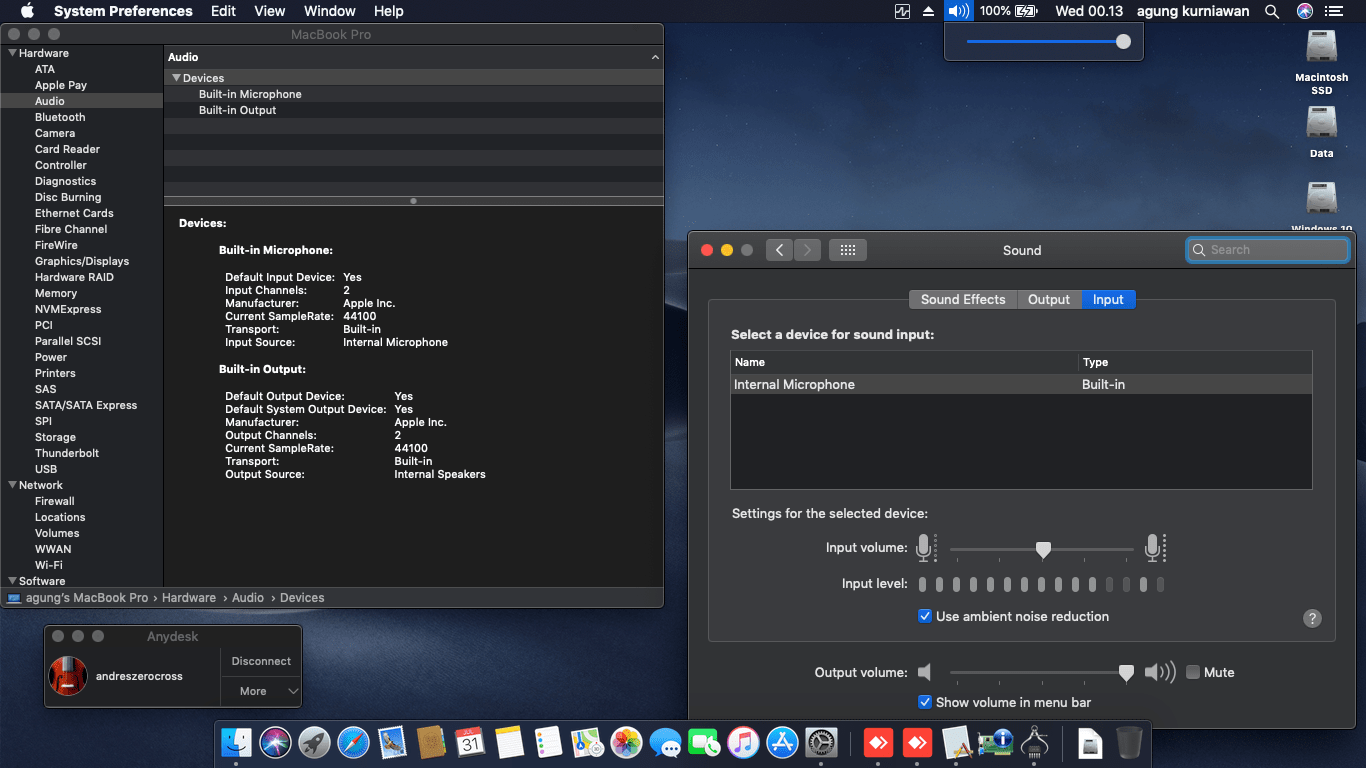The image size is (1366, 768).
Task: Click the help question mark in Sound preferences
Action: click(1312, 618)
